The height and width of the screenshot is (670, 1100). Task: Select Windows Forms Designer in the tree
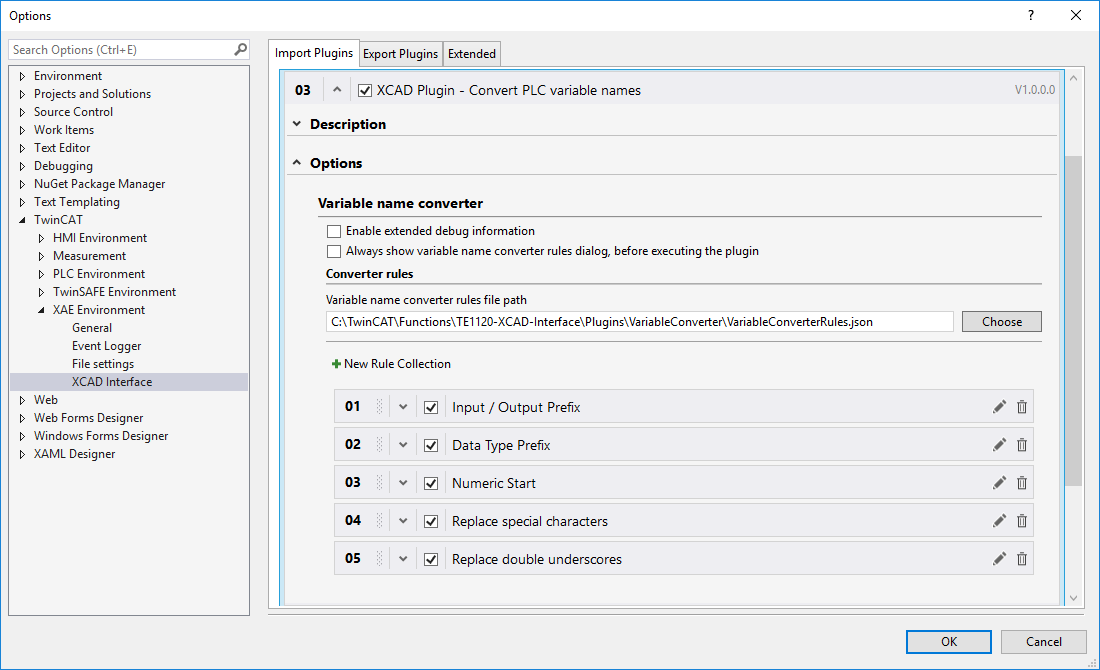101,436
